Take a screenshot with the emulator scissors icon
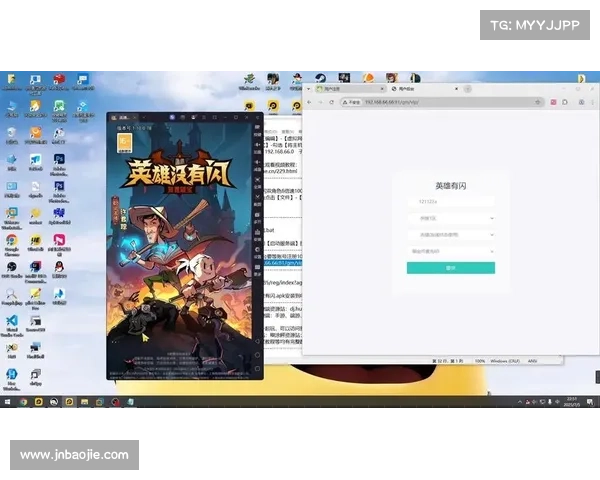600x480 pixels. [258, 199]
